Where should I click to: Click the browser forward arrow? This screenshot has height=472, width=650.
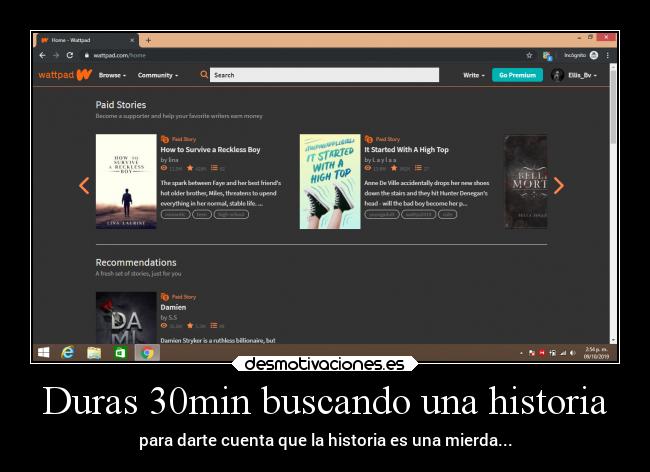(x=56, y=55)
